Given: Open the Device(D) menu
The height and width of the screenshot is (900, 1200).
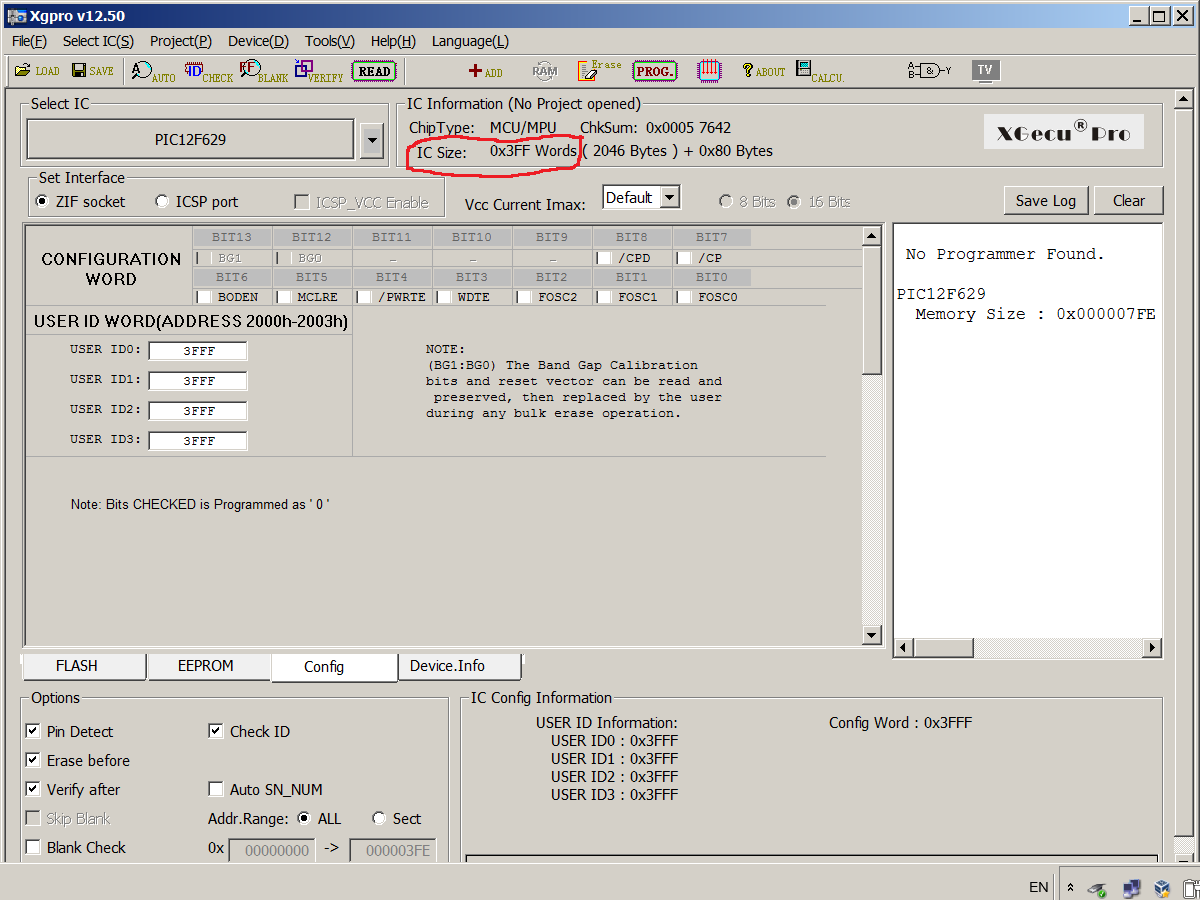Looking at the screenshot, I should (258, 41).
